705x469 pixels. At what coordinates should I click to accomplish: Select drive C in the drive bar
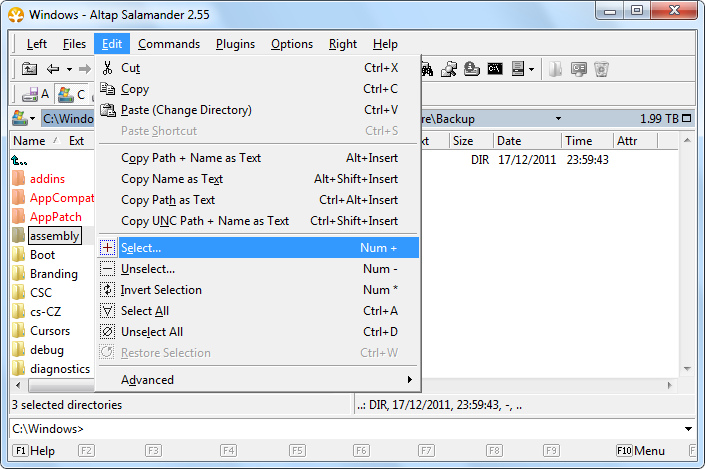coord(72,94)
